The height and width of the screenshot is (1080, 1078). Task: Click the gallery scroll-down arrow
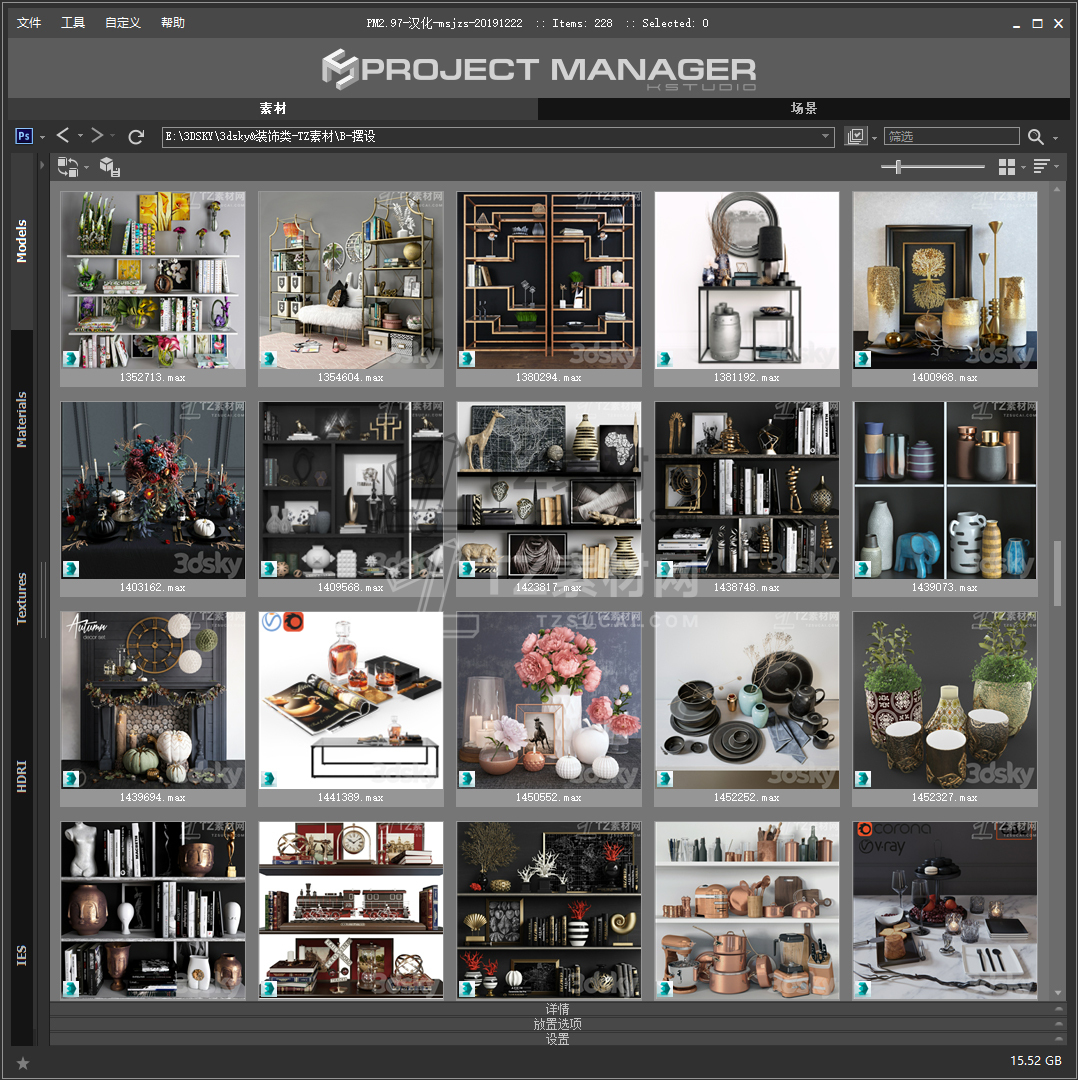click(x=1057, y=993)
